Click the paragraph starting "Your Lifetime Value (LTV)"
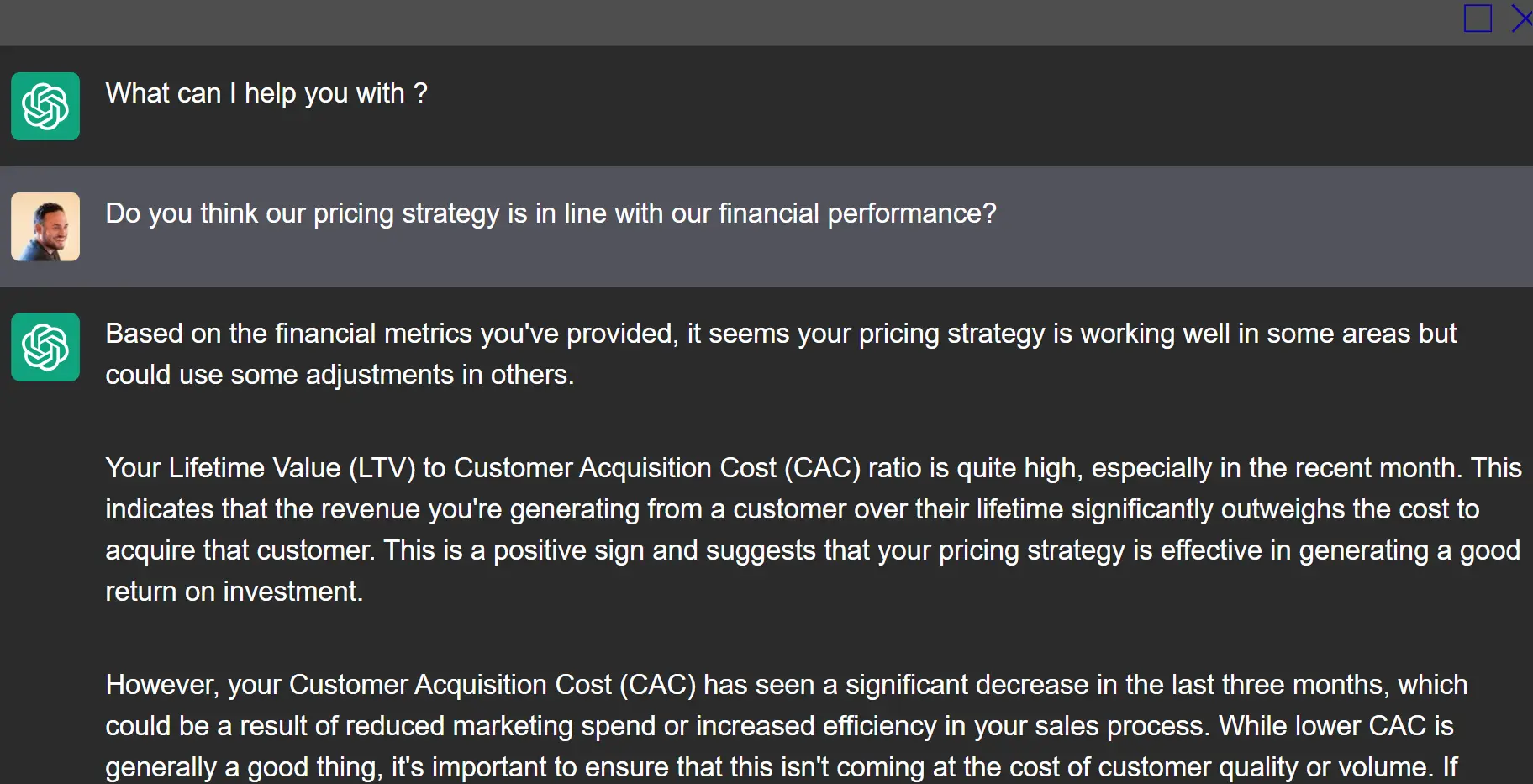 click(x=813, y=529)
